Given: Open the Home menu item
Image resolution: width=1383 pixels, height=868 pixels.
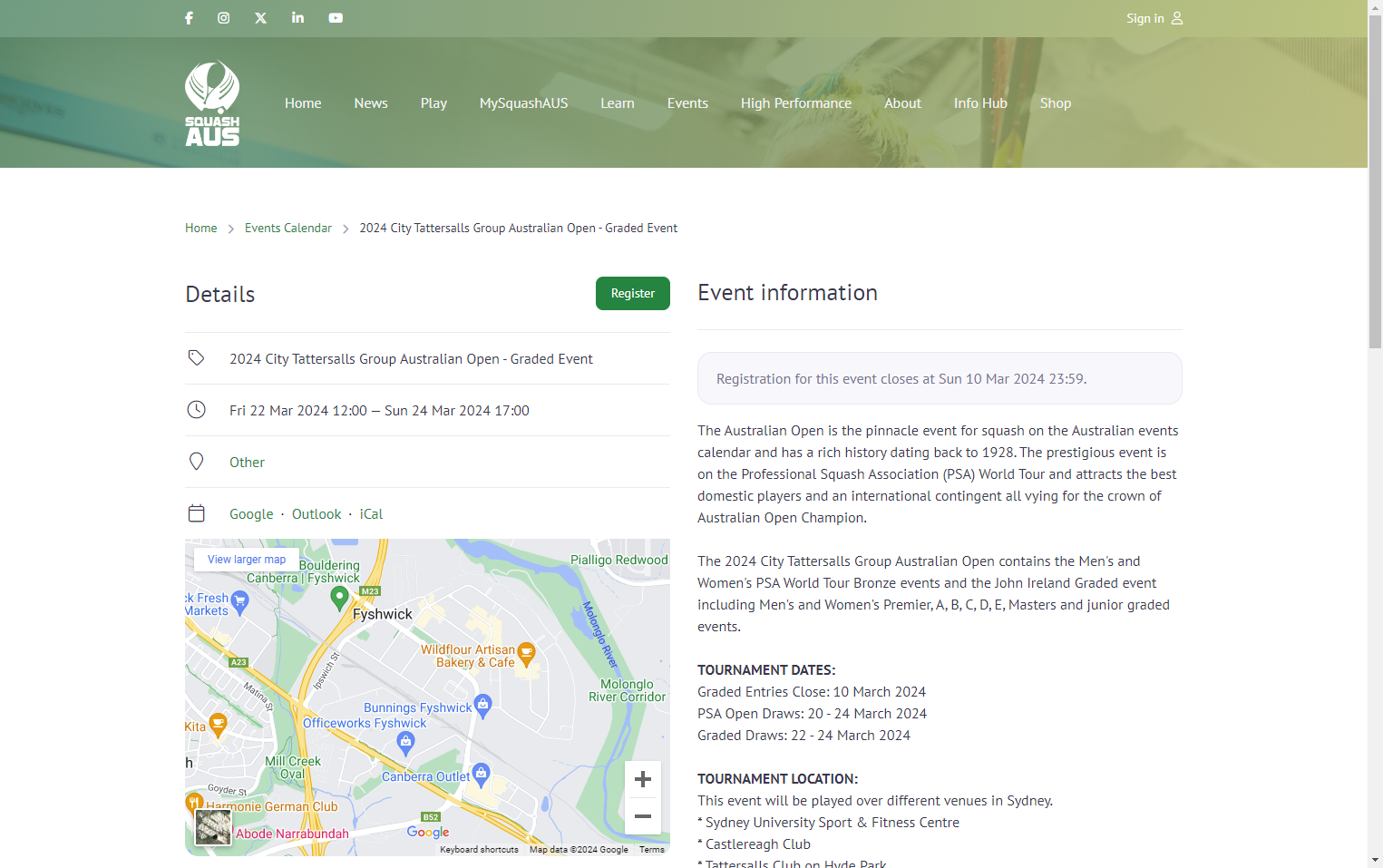Looking at the screenshot, I should 303,103.
